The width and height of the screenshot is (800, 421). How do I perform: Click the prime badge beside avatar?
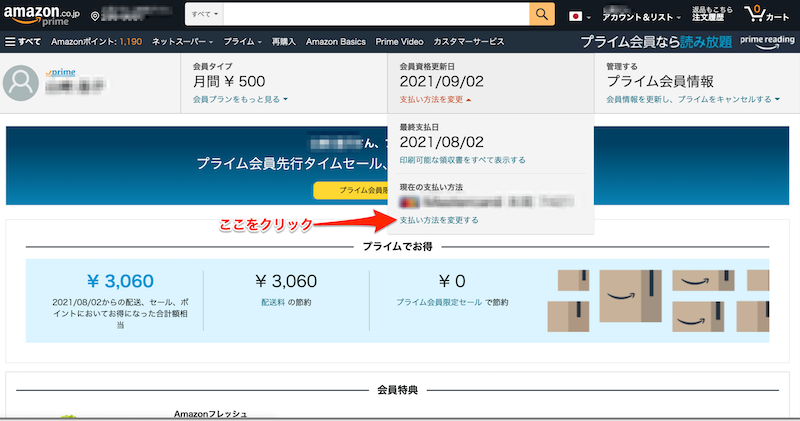click(60, 72)
